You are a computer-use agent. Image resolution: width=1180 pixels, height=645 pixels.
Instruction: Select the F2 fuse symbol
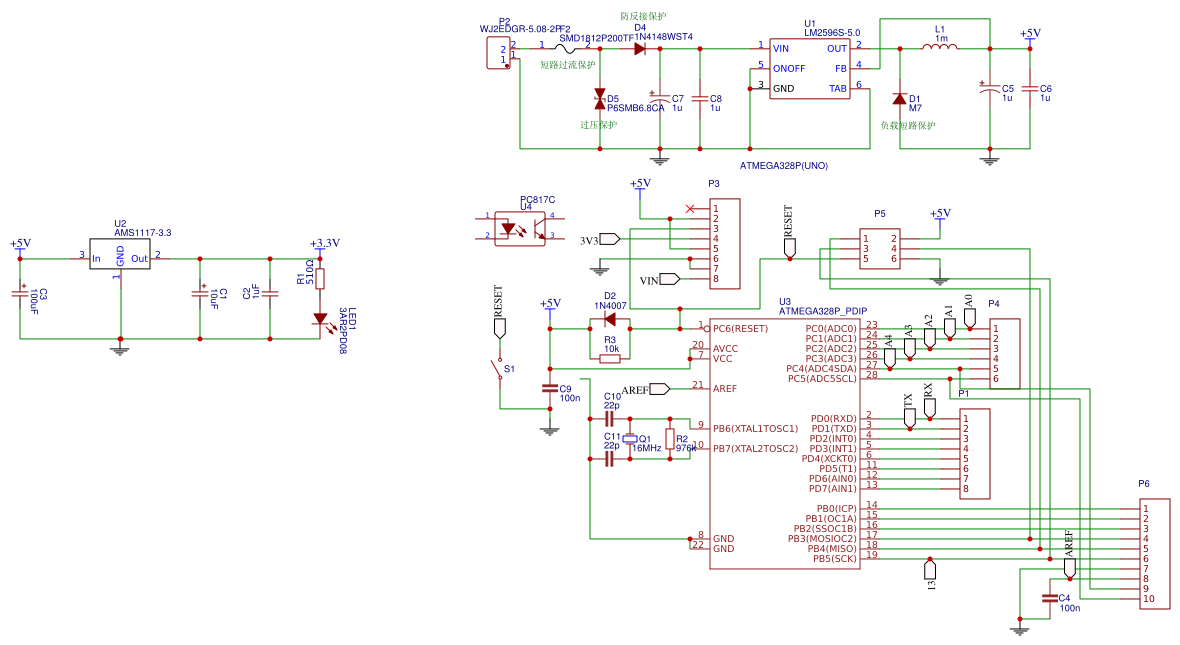[572, 46]
